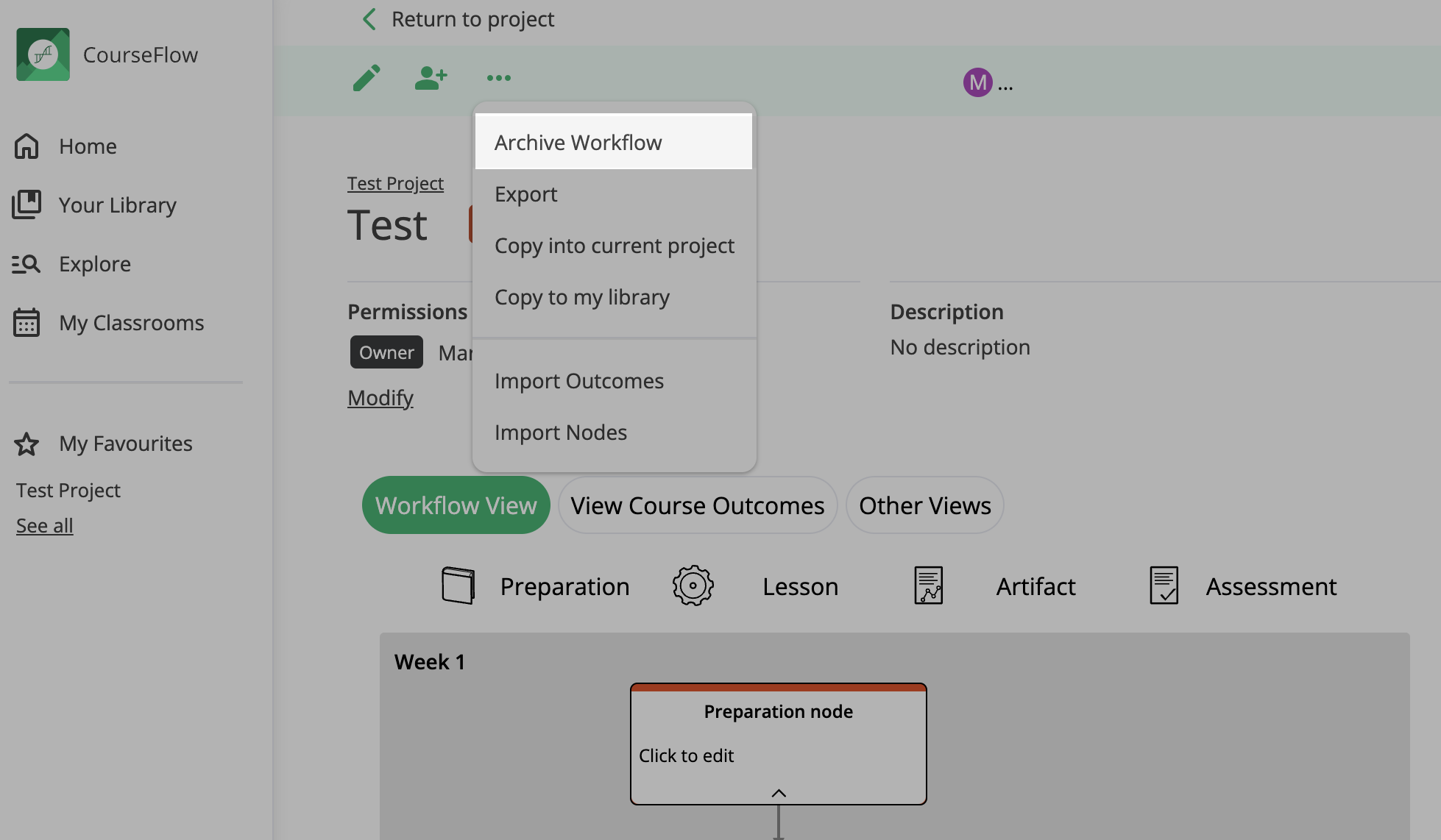This screenshot has width=1441, height=840.
Task: Click the three-dot overflow menu icon
Action: (498, 77)
